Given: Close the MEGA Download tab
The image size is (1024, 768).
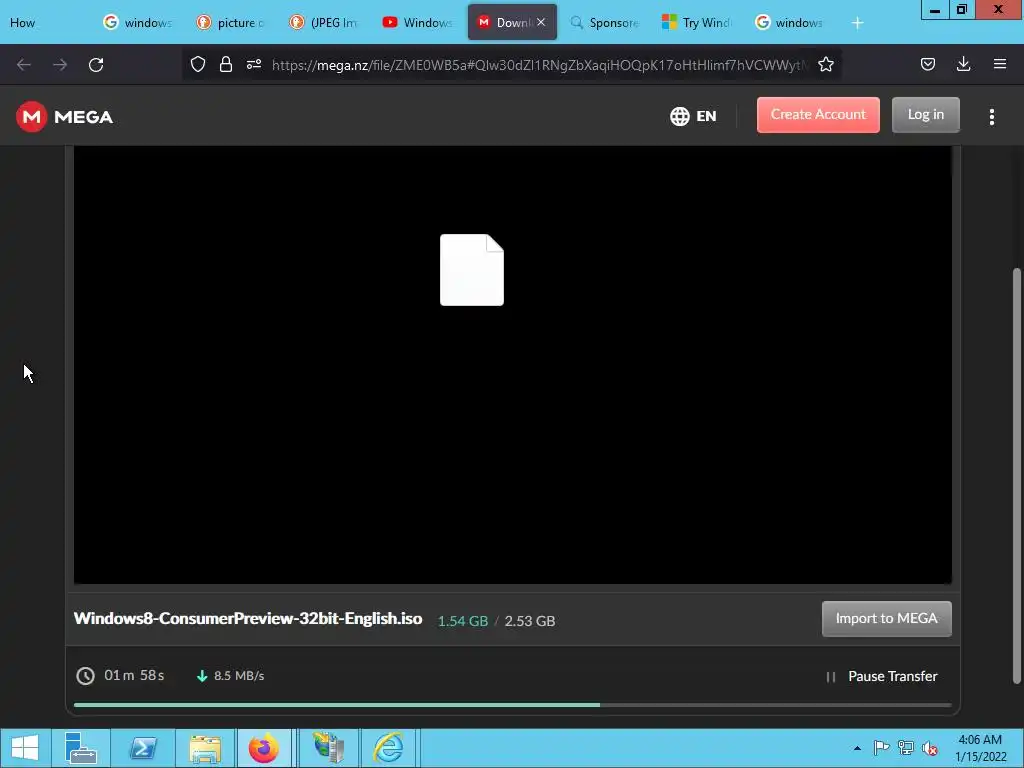Looking at the screenshot, I should point(541,22).
